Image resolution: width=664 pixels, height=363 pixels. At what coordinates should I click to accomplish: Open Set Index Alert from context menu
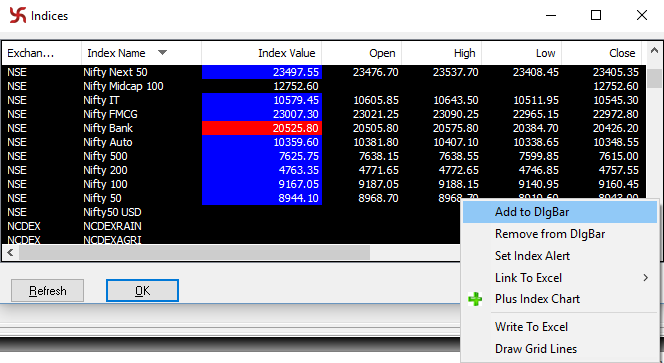[560, 256]
